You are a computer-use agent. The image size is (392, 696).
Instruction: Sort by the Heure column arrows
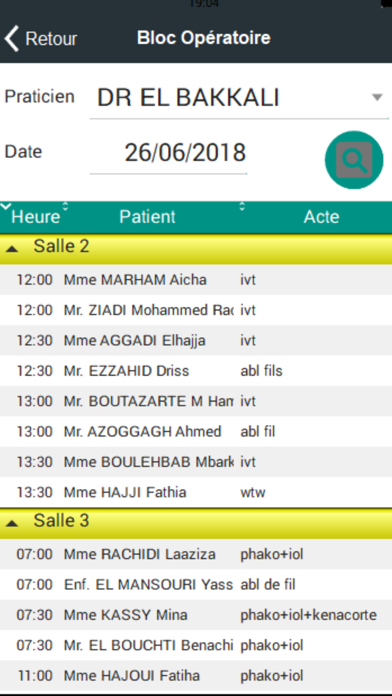tap(65, 206)
